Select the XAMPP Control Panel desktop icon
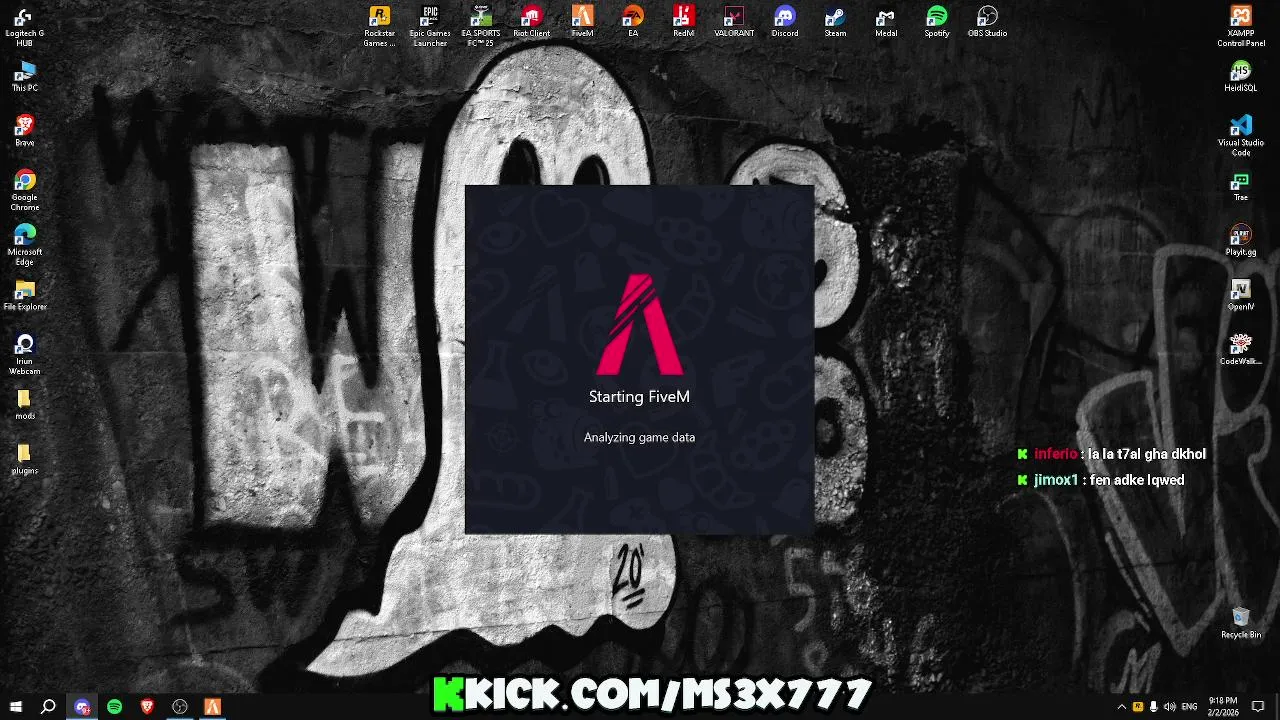 1240,26
